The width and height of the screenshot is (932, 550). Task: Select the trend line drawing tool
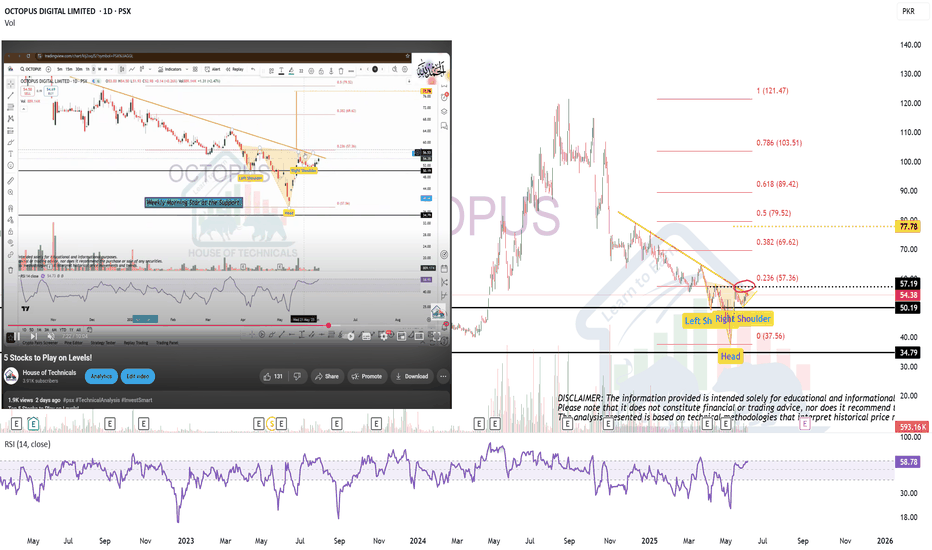[x=11, y=96]
